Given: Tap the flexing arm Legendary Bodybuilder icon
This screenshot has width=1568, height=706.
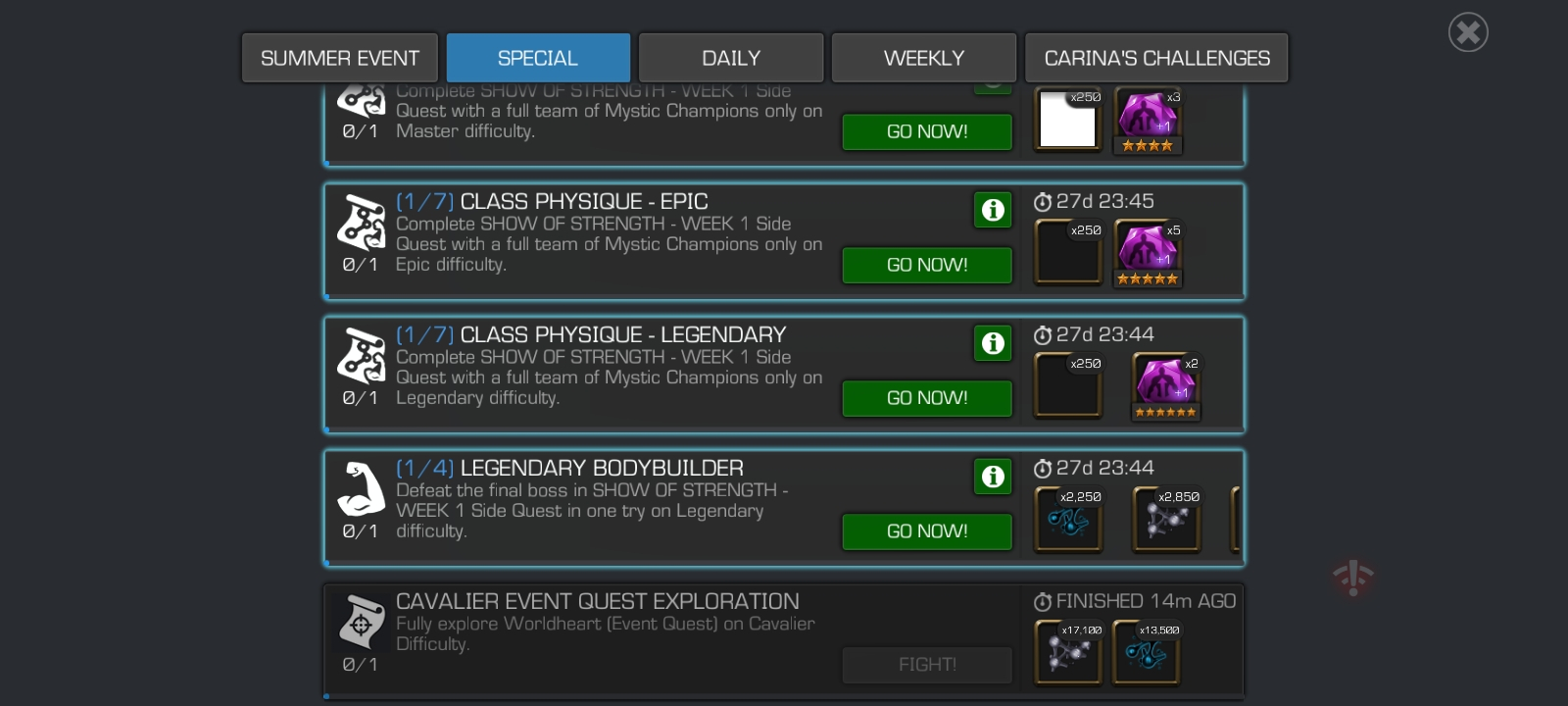Looking at the screenshot, I should [x=361, y=488].
